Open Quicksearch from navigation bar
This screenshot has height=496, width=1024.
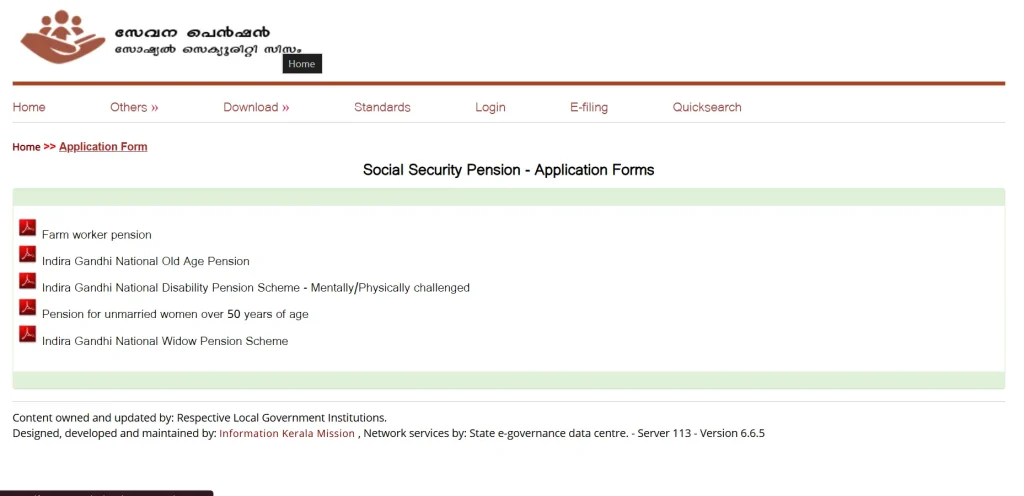click(707, 107)
